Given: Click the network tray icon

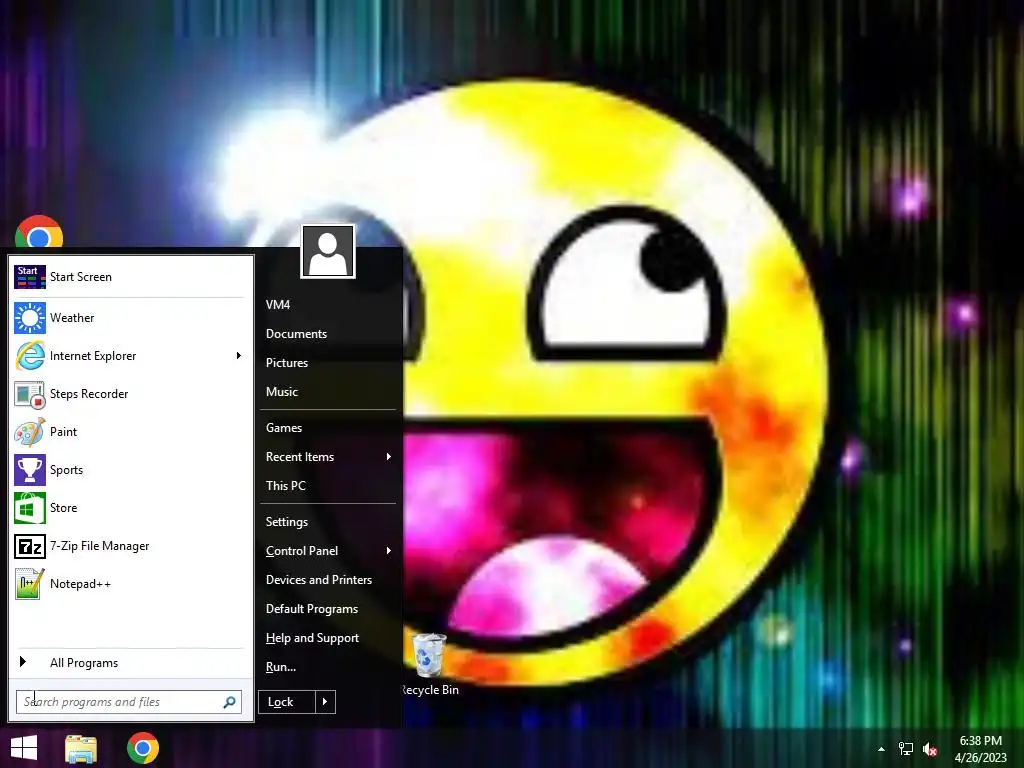Looking at the screenshot, I should tap(906, 749).
